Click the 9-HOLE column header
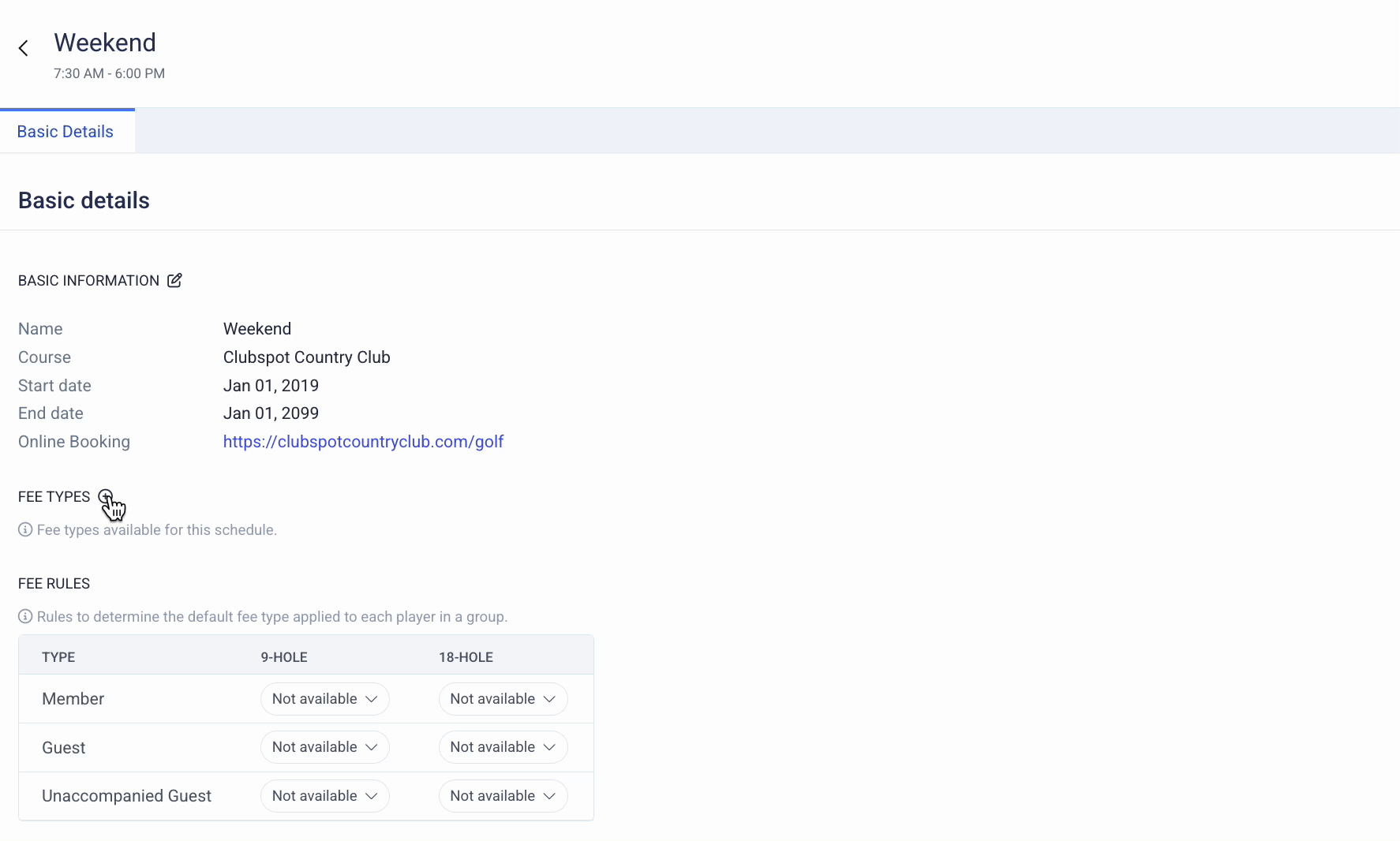Image resolution: width=1400 pixels, height=841 pixels. tap(284, 657)
